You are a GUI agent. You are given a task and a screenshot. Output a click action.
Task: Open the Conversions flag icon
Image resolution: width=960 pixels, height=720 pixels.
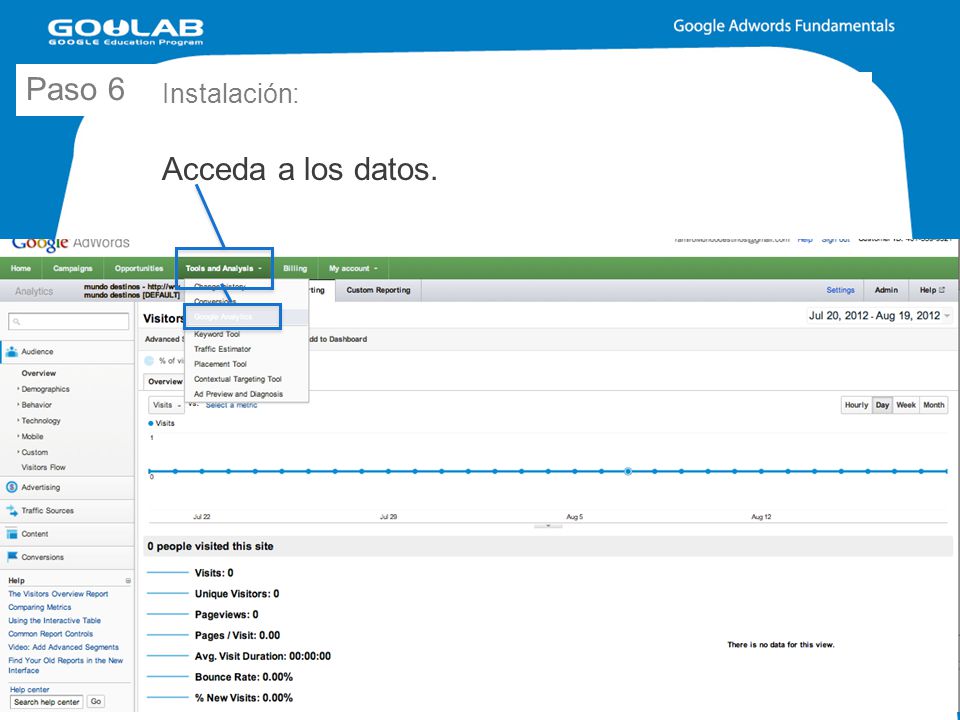click(x=11, y=557)
